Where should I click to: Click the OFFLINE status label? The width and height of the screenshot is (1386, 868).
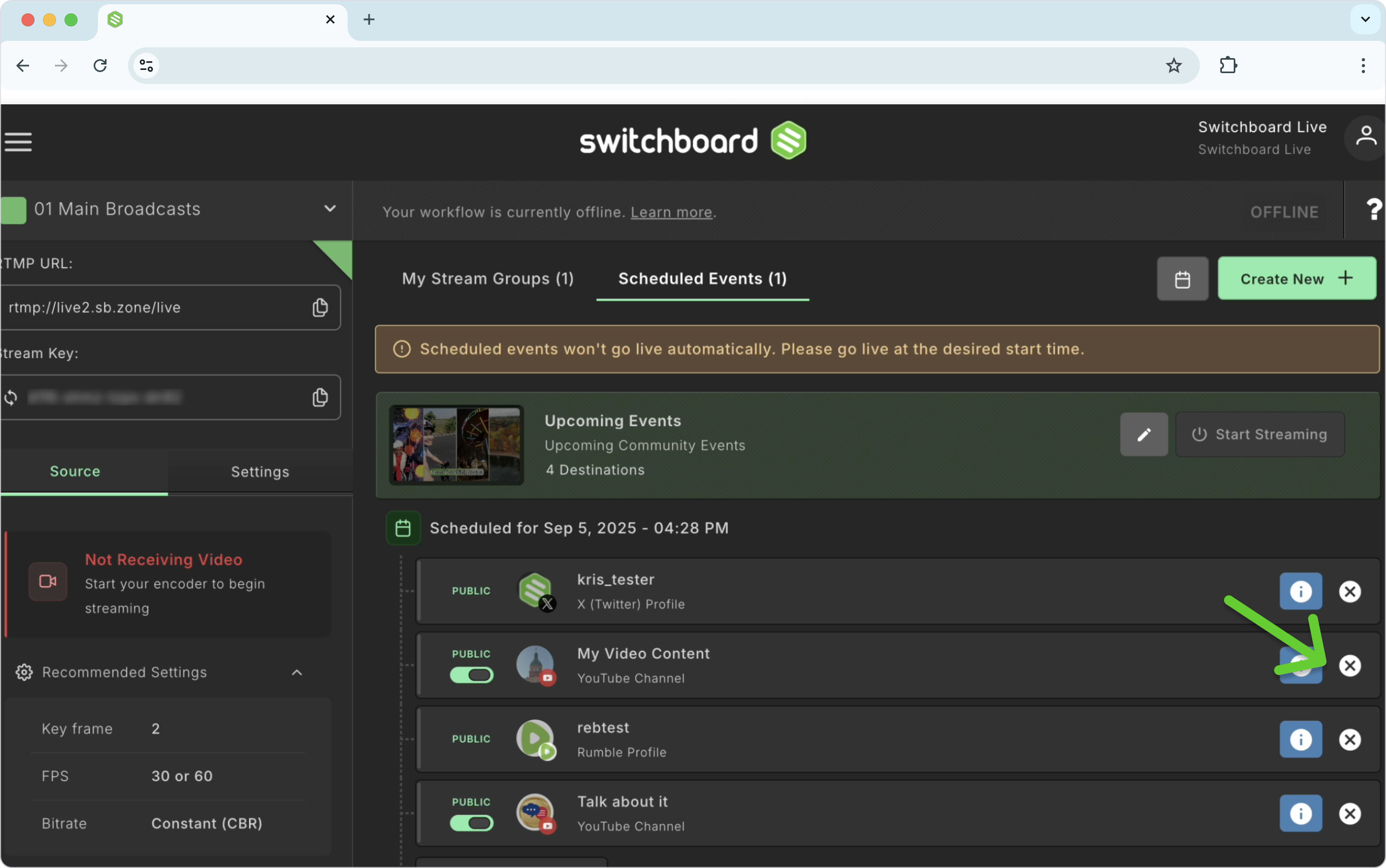click(1284, 212)
